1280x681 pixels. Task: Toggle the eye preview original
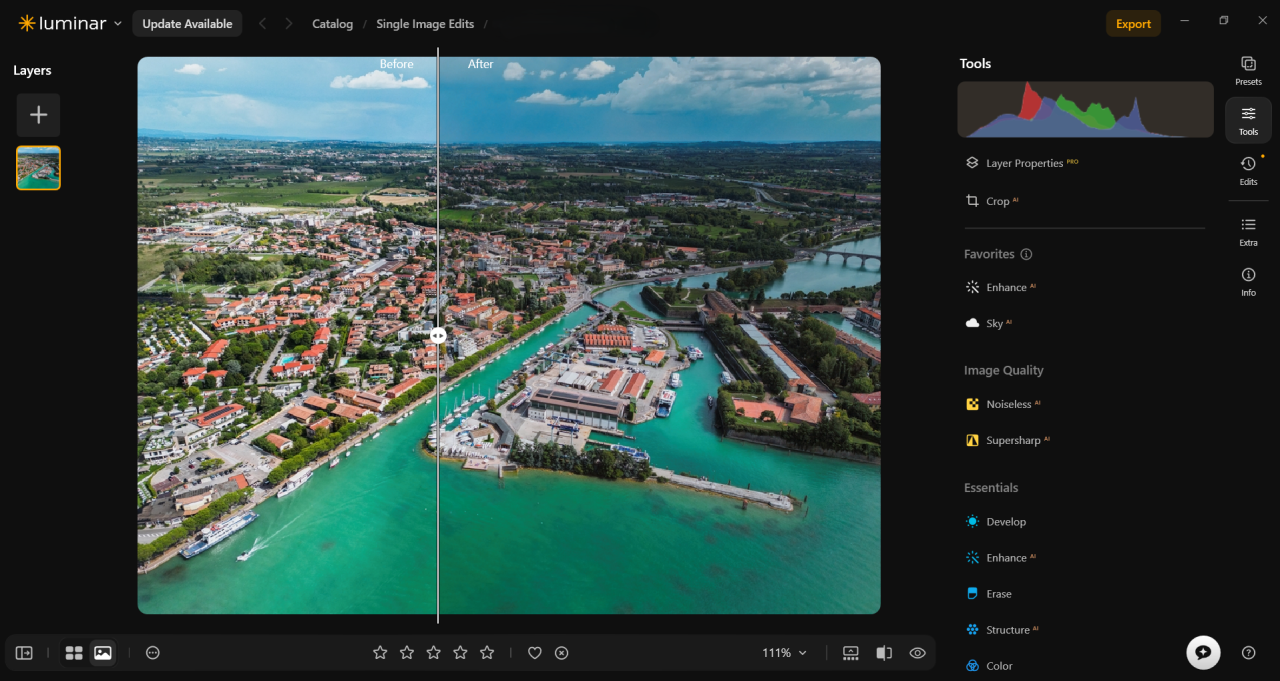point(918,653)
